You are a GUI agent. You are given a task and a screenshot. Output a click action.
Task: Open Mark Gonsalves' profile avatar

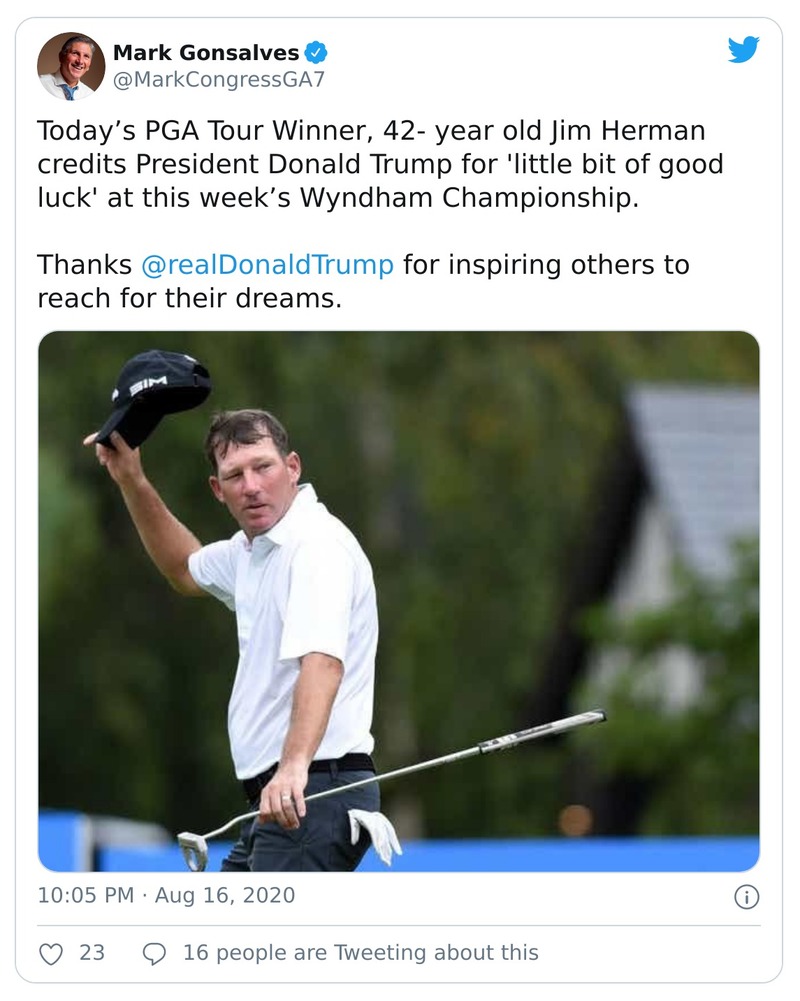[70, 65]
